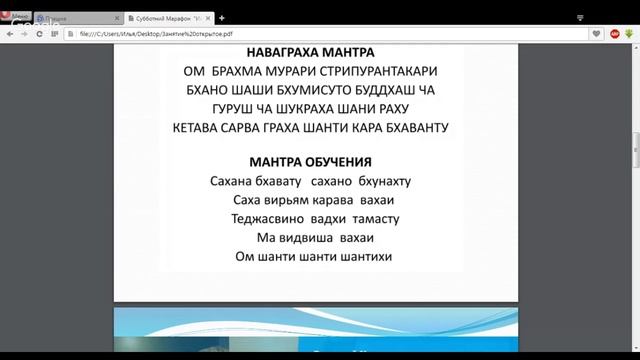The height and width of the screenshot is (360, 640).
Task: Open the Adblock extension icon
Action: coord(615,34)
